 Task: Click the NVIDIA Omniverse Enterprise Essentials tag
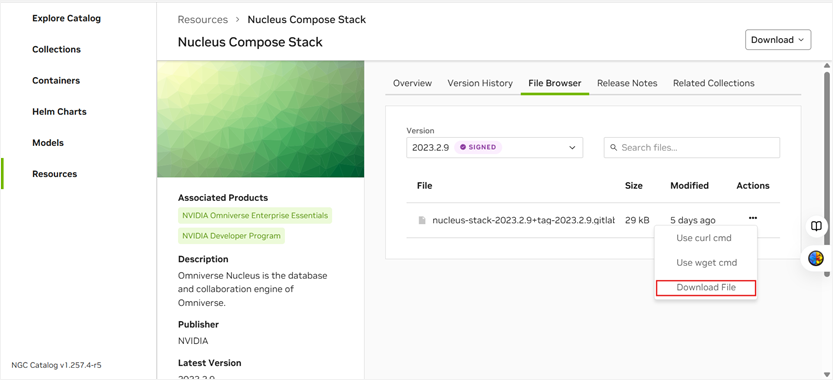(x=255, y=215)
